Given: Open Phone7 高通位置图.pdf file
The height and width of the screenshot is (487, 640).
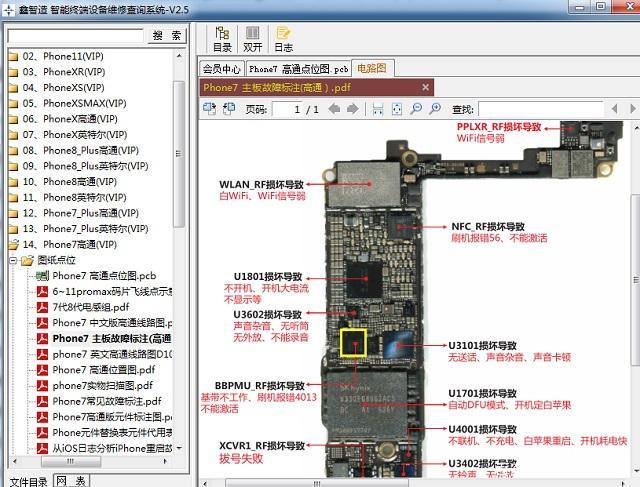Looking at the screenshot, I should [104, 370].
